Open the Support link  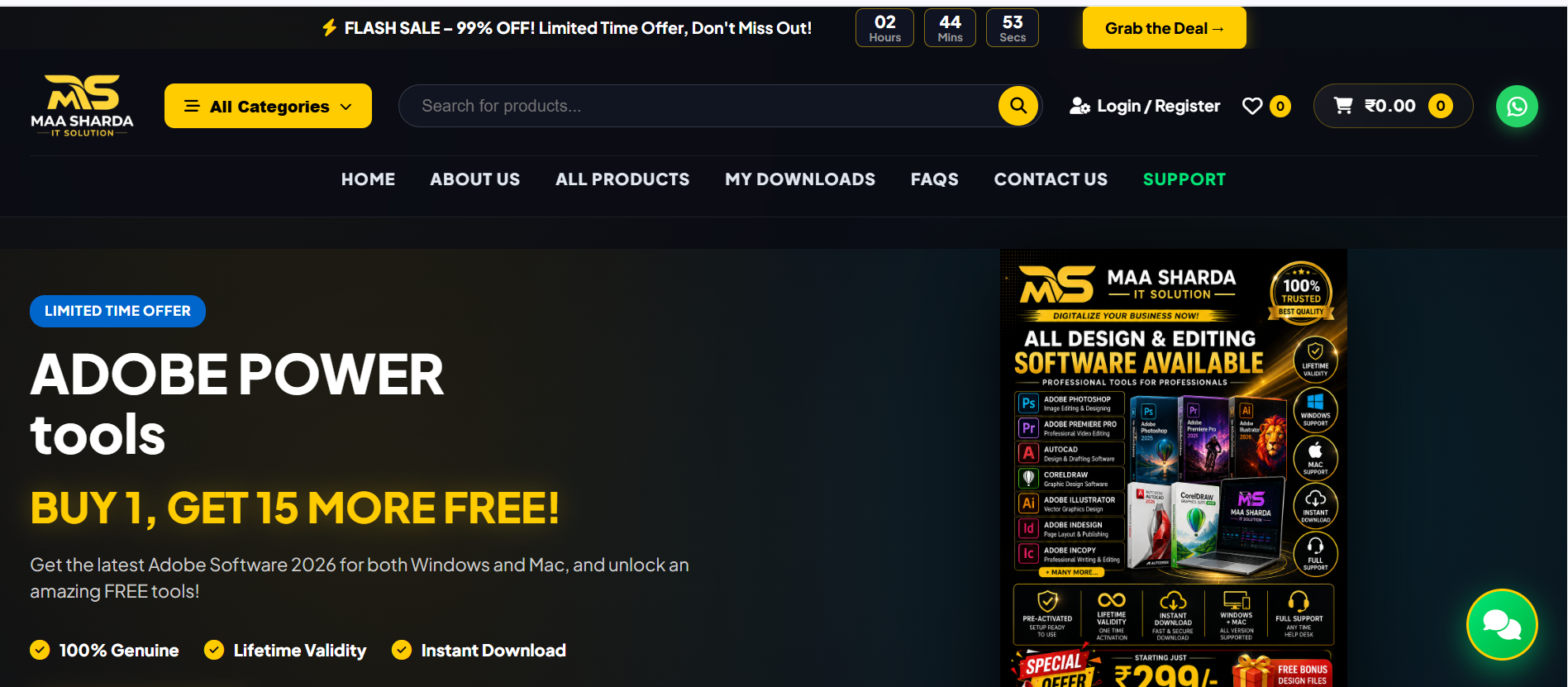[1184, 179]
